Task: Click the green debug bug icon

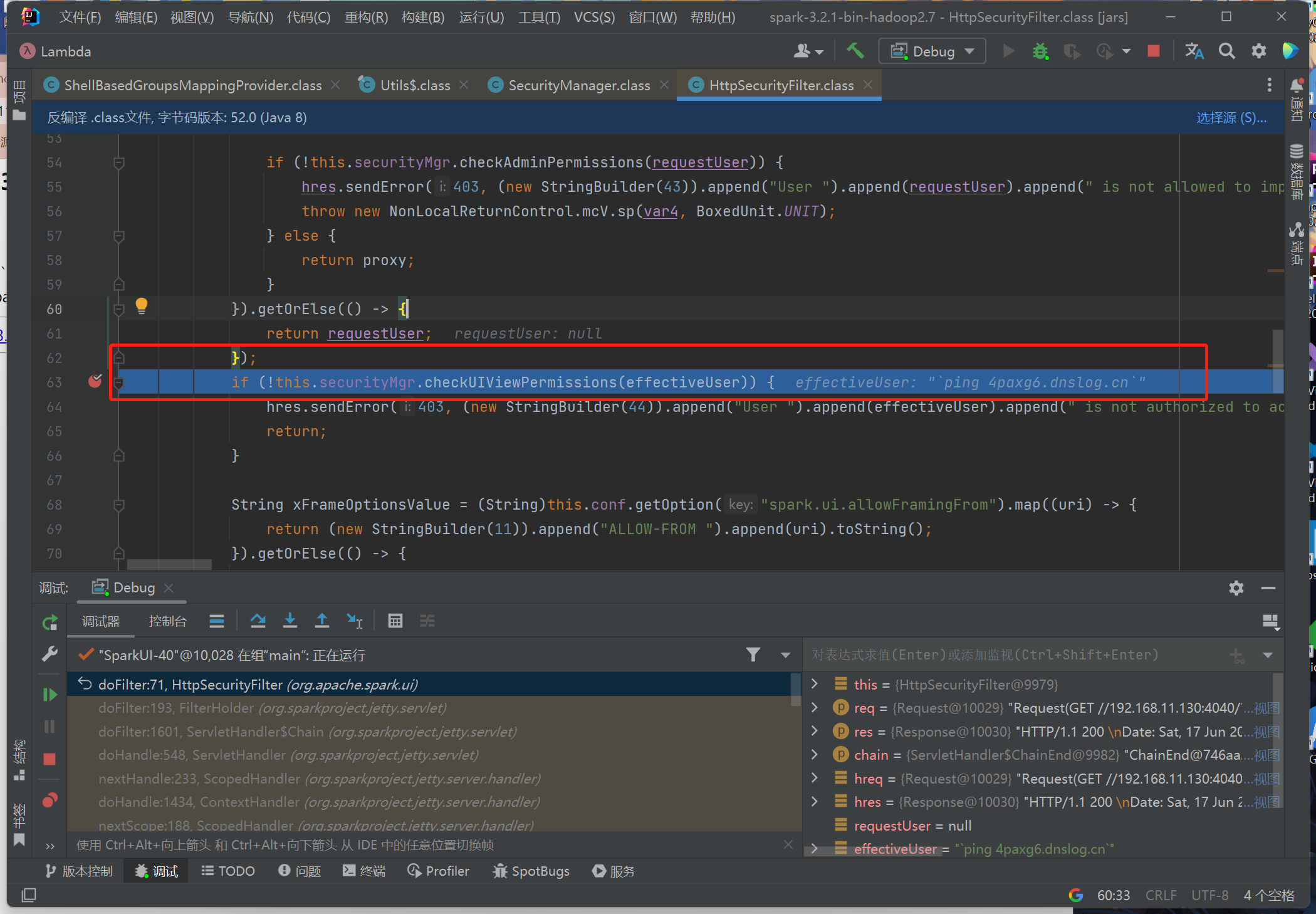Action: tap(1040, 51)
